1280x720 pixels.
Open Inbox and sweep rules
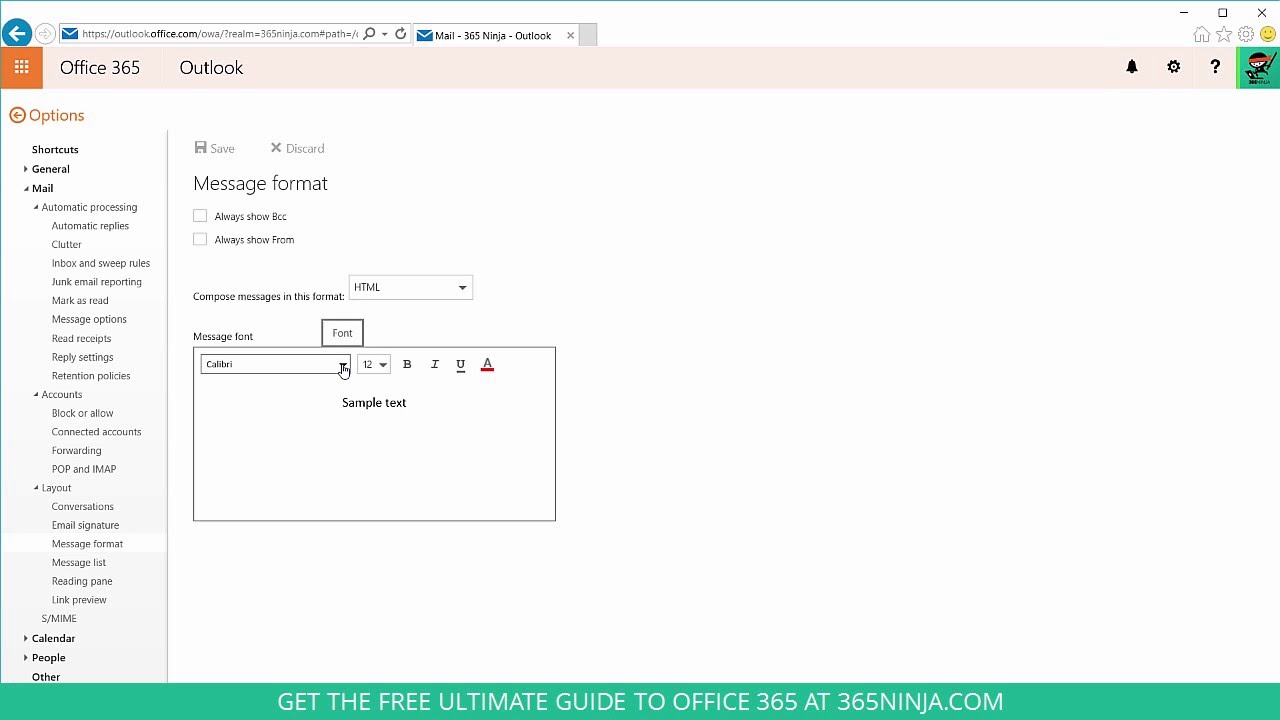(x=101, y=263)
